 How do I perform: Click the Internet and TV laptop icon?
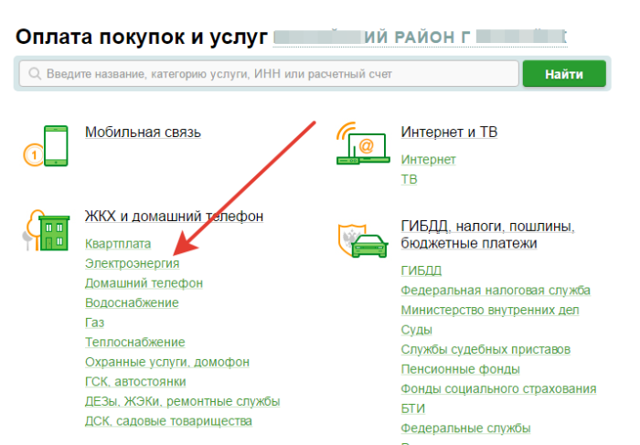click(363, 143)
